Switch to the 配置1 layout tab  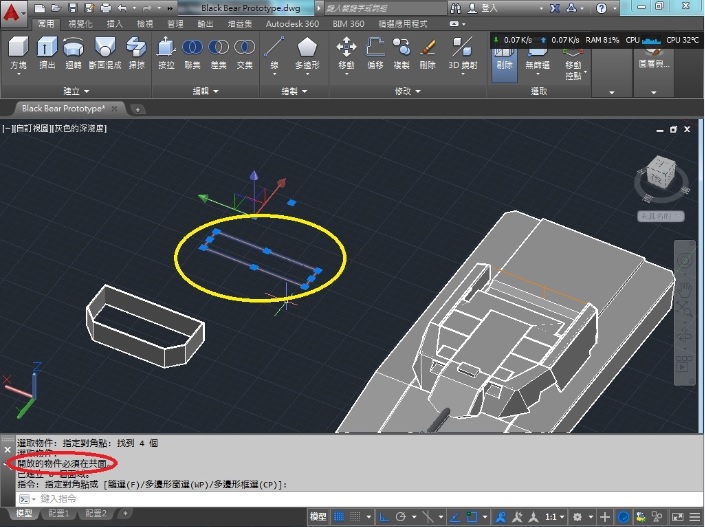tap(58, 514)
